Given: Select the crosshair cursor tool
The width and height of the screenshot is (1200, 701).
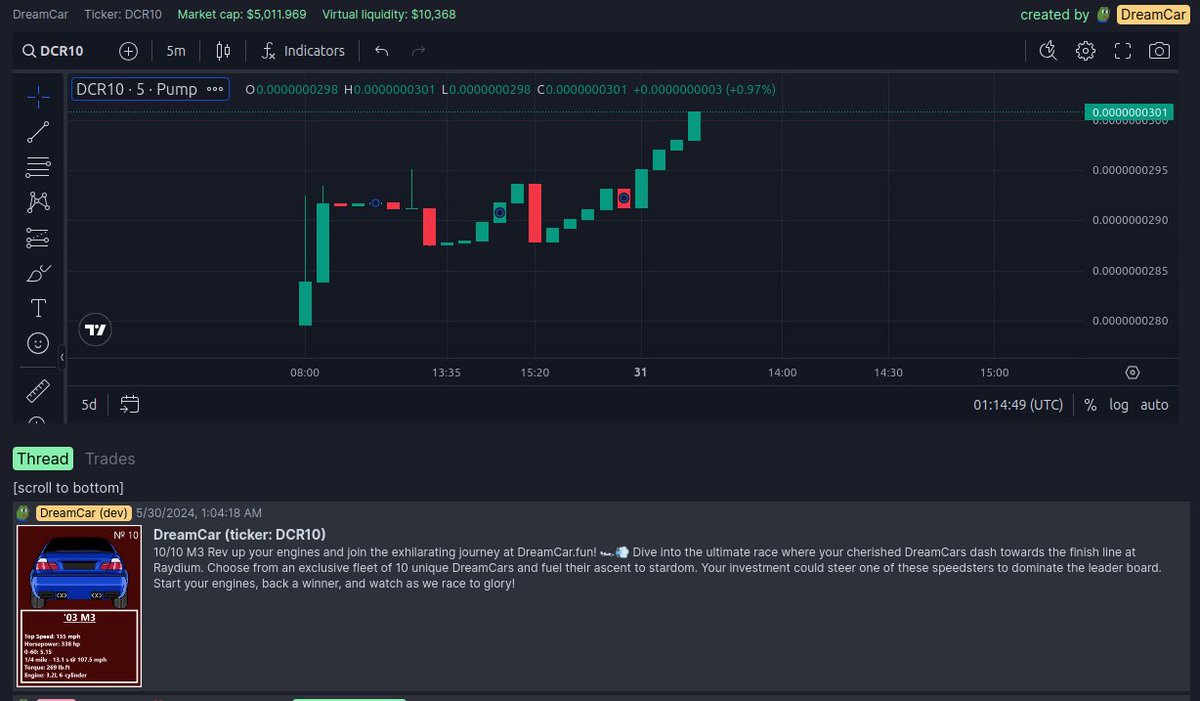Looking at the screenshot, I should (38, 96).
